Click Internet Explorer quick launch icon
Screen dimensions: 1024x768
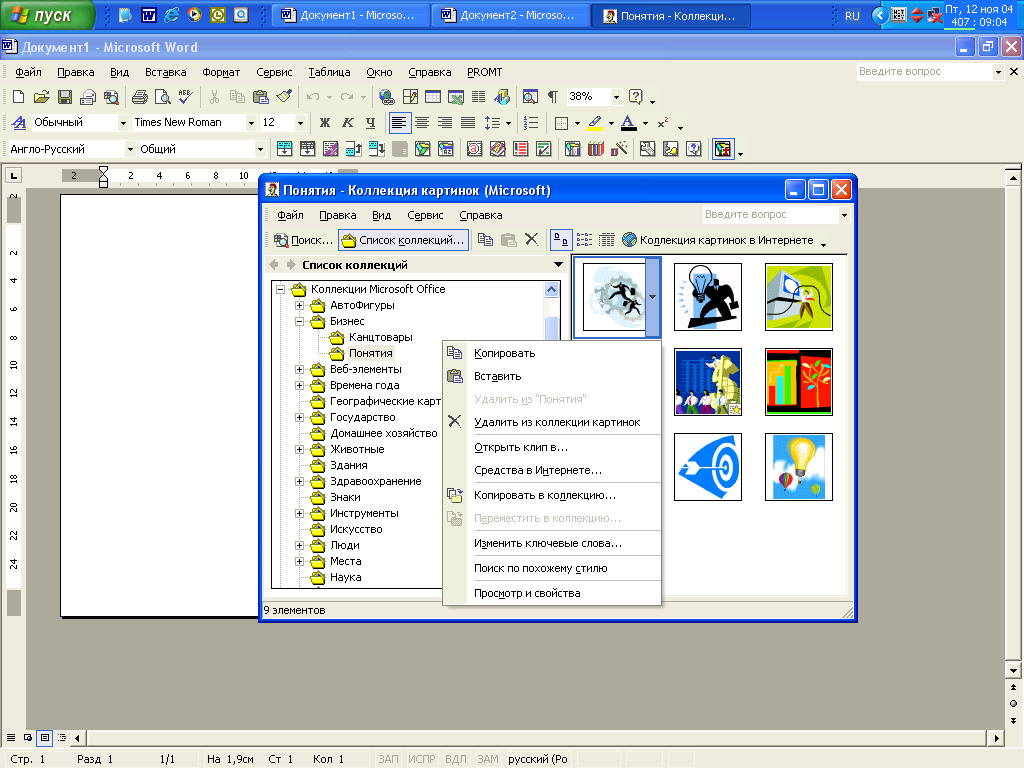[172, 15]
